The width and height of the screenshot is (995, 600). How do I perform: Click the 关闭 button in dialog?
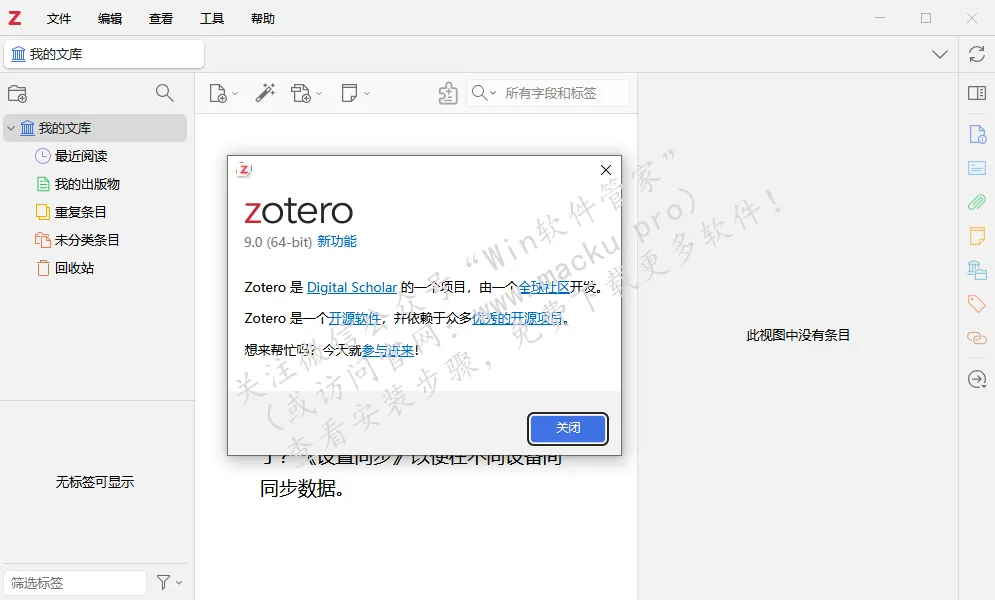click(568, 428)
